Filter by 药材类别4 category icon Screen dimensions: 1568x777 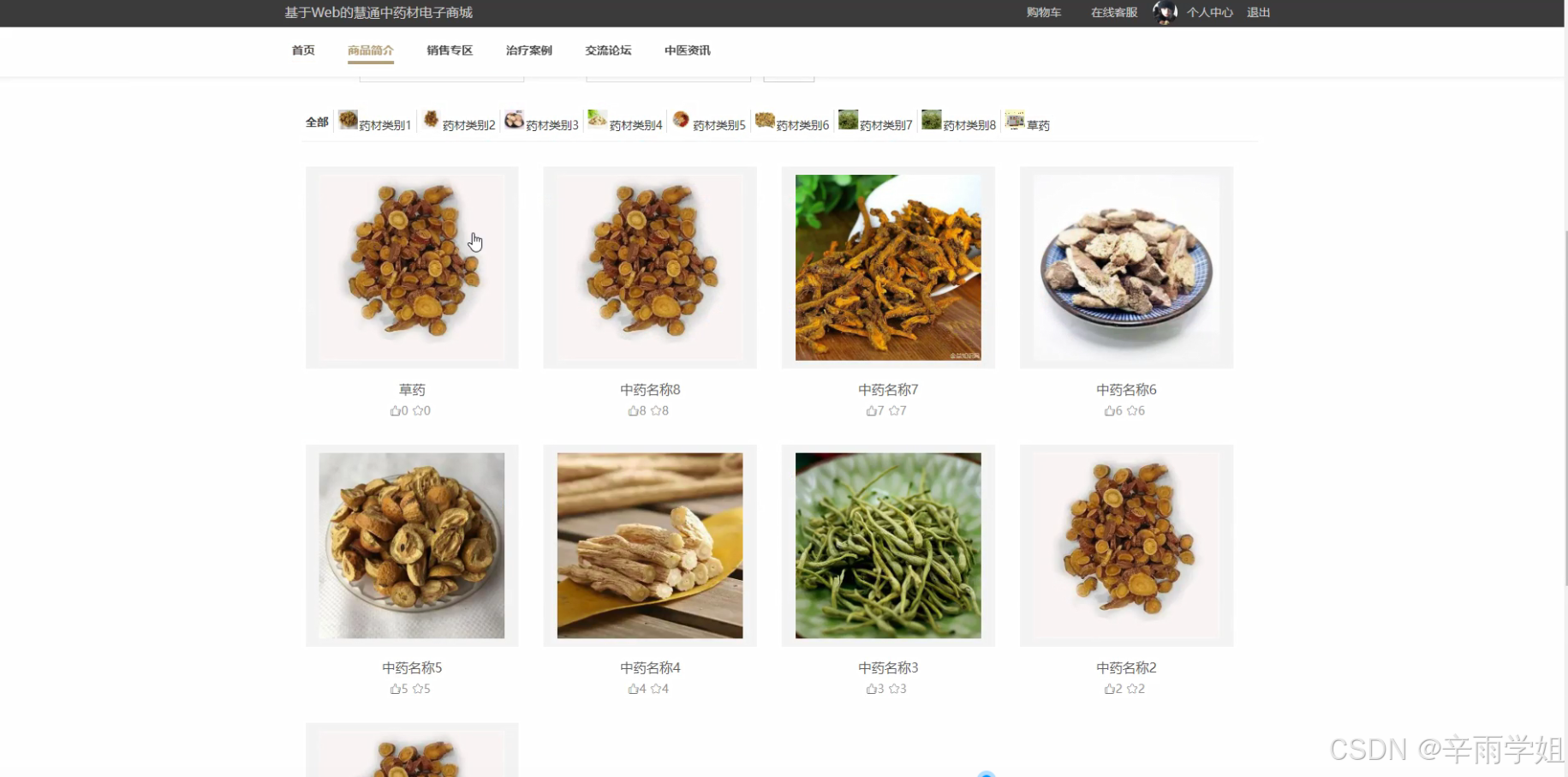(x=597, y=120)
